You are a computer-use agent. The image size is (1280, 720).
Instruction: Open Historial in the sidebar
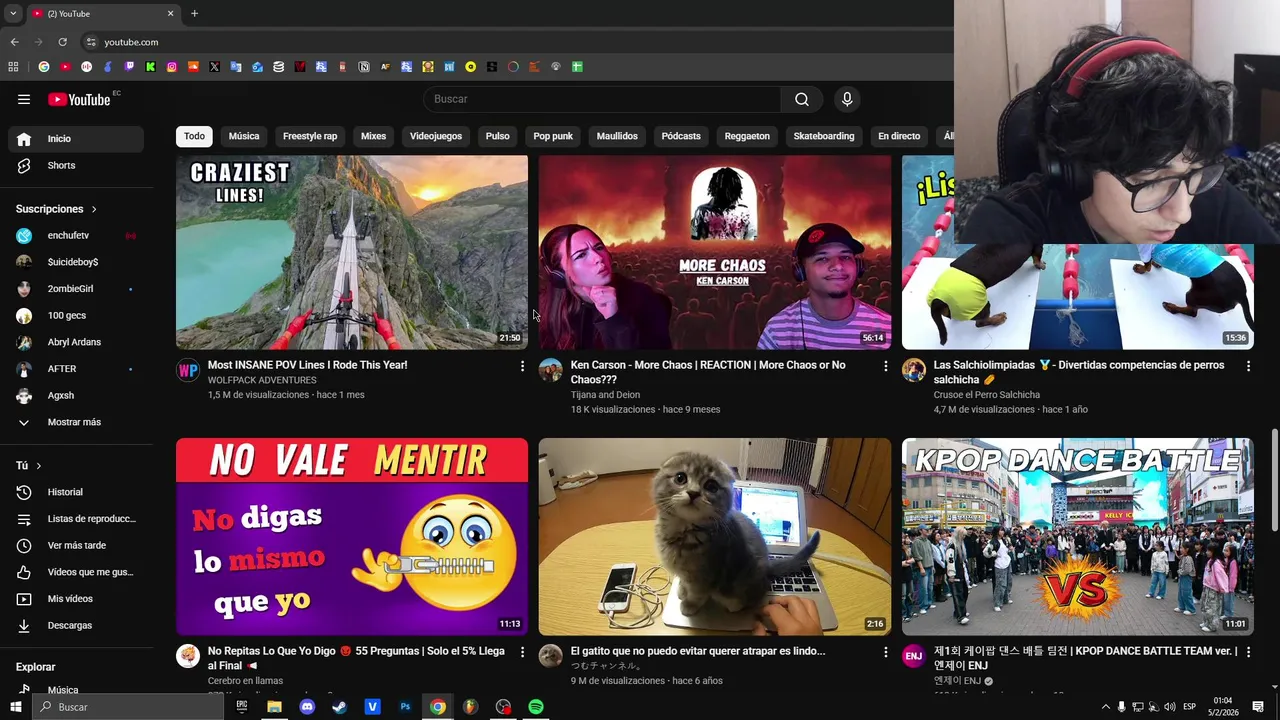76,492
